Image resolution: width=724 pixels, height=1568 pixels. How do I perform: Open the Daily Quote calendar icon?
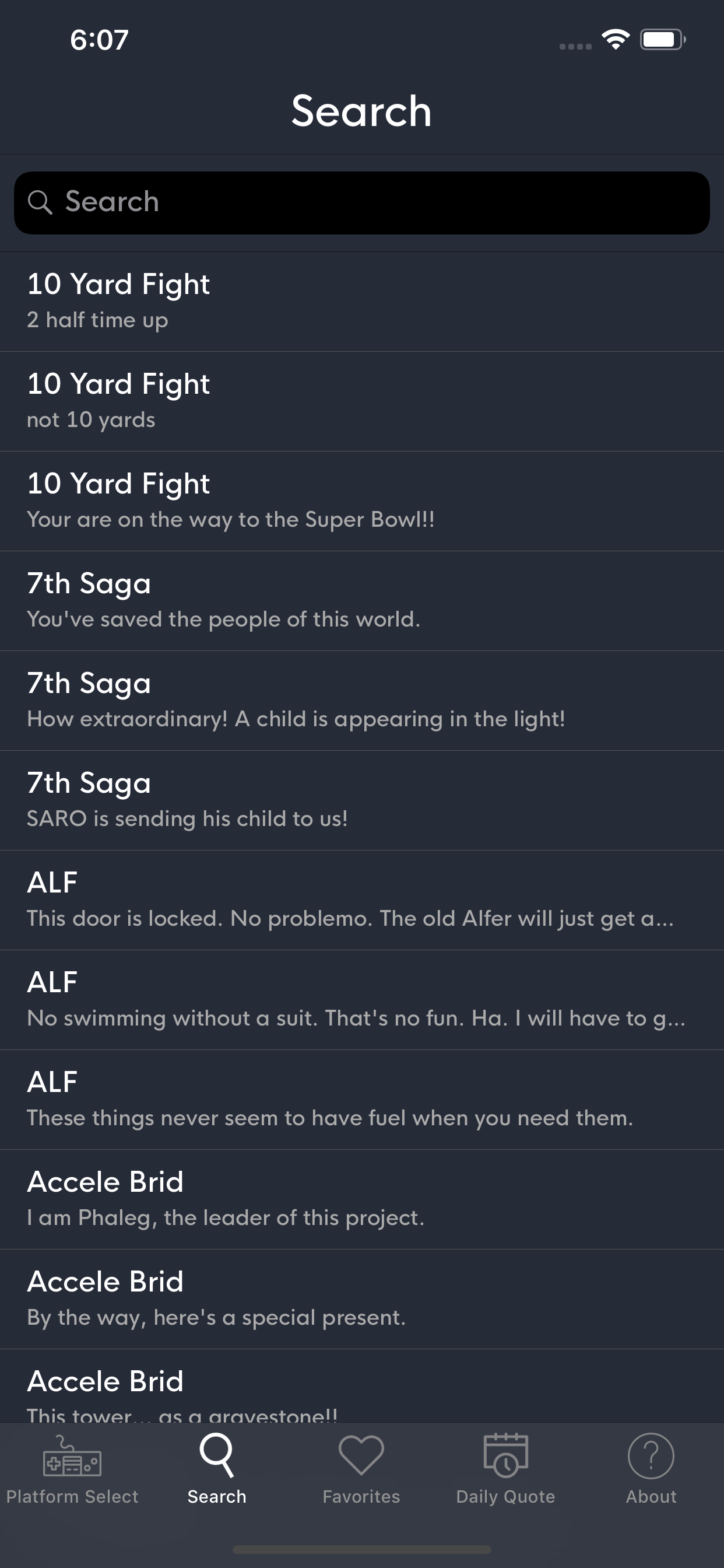[505, 1455]
